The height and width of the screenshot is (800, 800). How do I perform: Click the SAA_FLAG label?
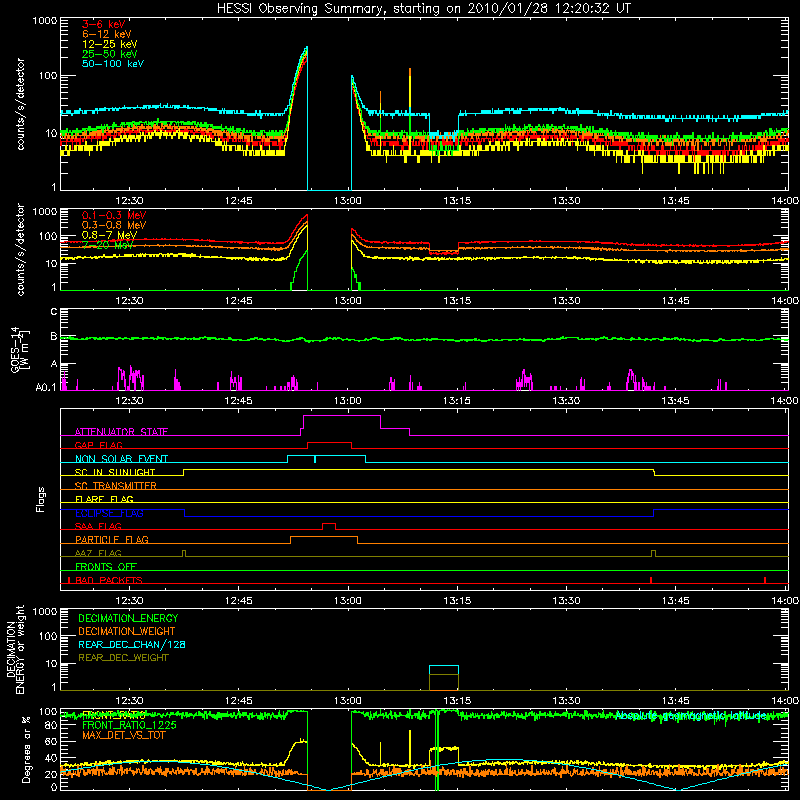click(98, 526)
